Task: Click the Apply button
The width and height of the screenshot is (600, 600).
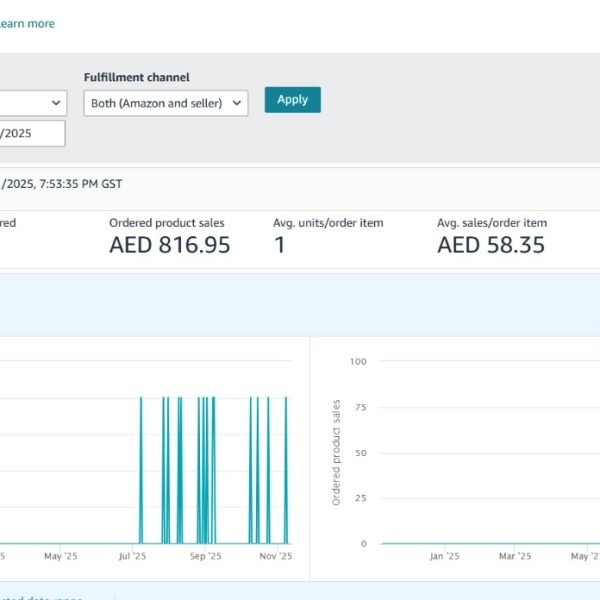Action: (x=292, y=100)
